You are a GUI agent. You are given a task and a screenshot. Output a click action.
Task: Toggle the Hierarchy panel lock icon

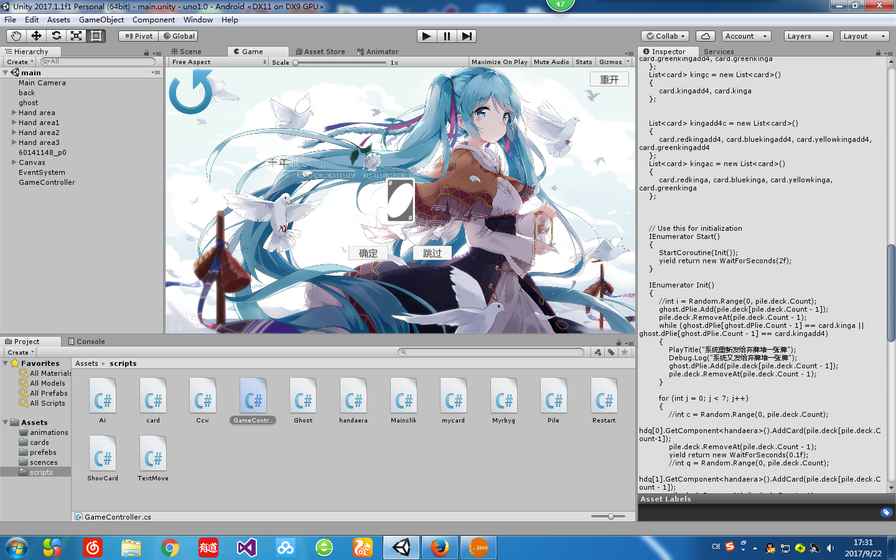(x=146, y=53)
